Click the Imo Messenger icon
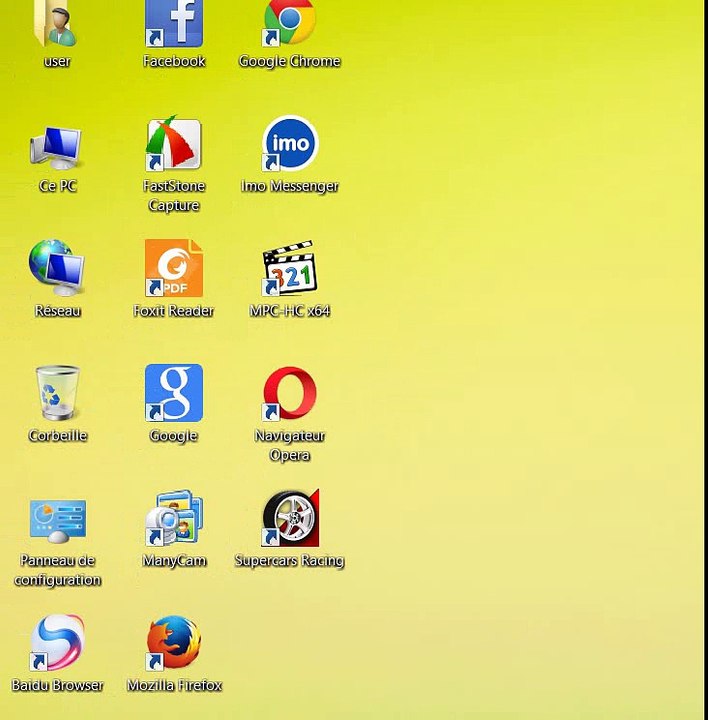Screen dimensions: 708x720 click(x=290, y=143)
